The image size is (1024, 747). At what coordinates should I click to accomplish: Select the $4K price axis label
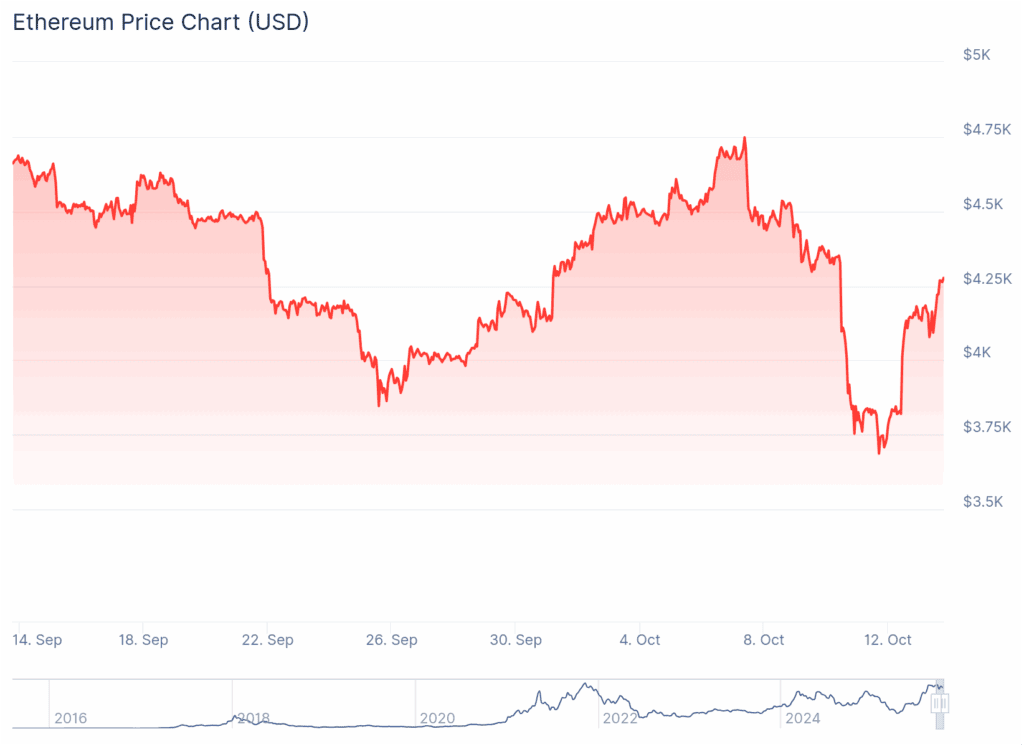coord(976,352)
